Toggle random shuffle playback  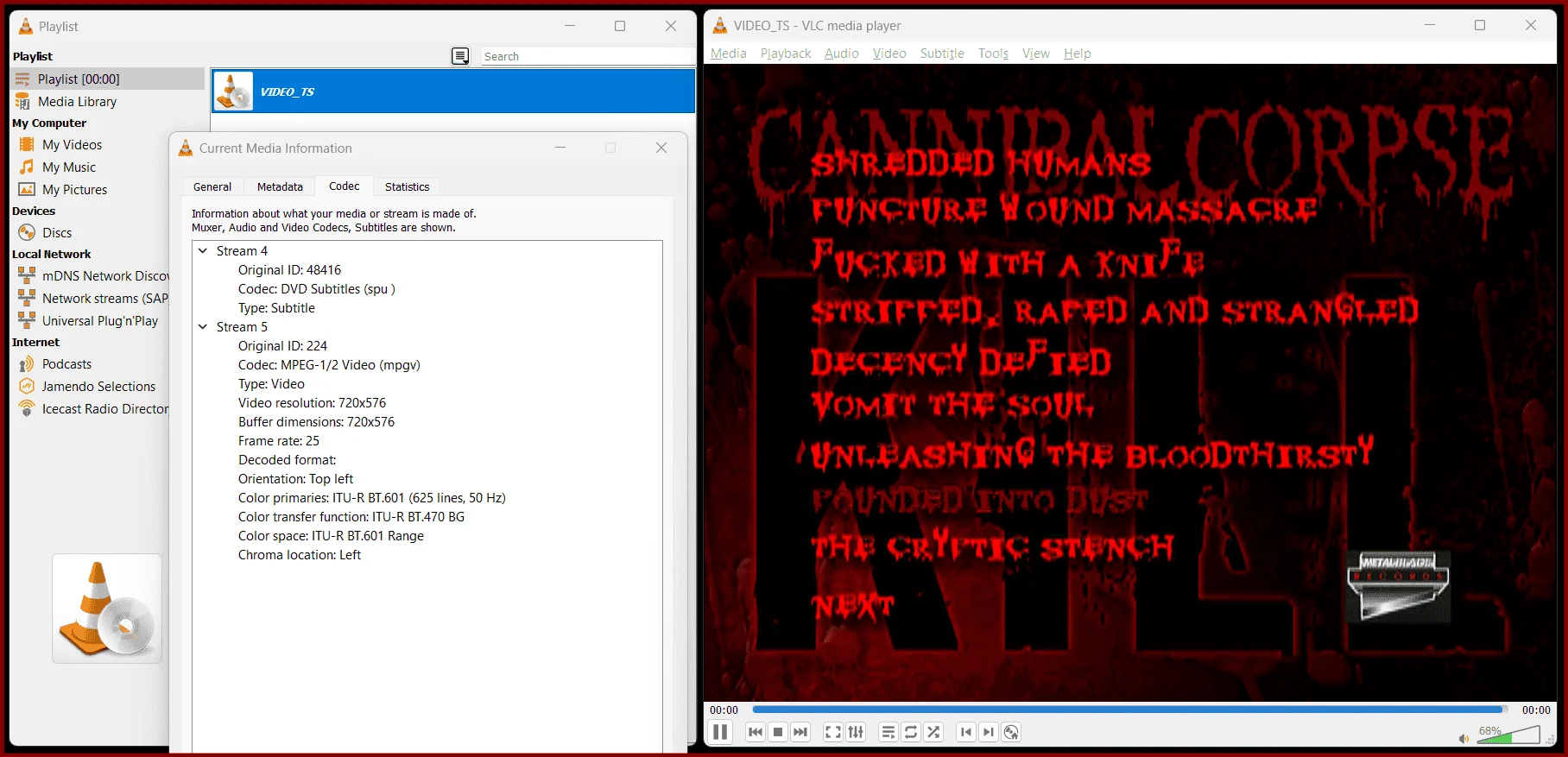[x=933, y=732]
